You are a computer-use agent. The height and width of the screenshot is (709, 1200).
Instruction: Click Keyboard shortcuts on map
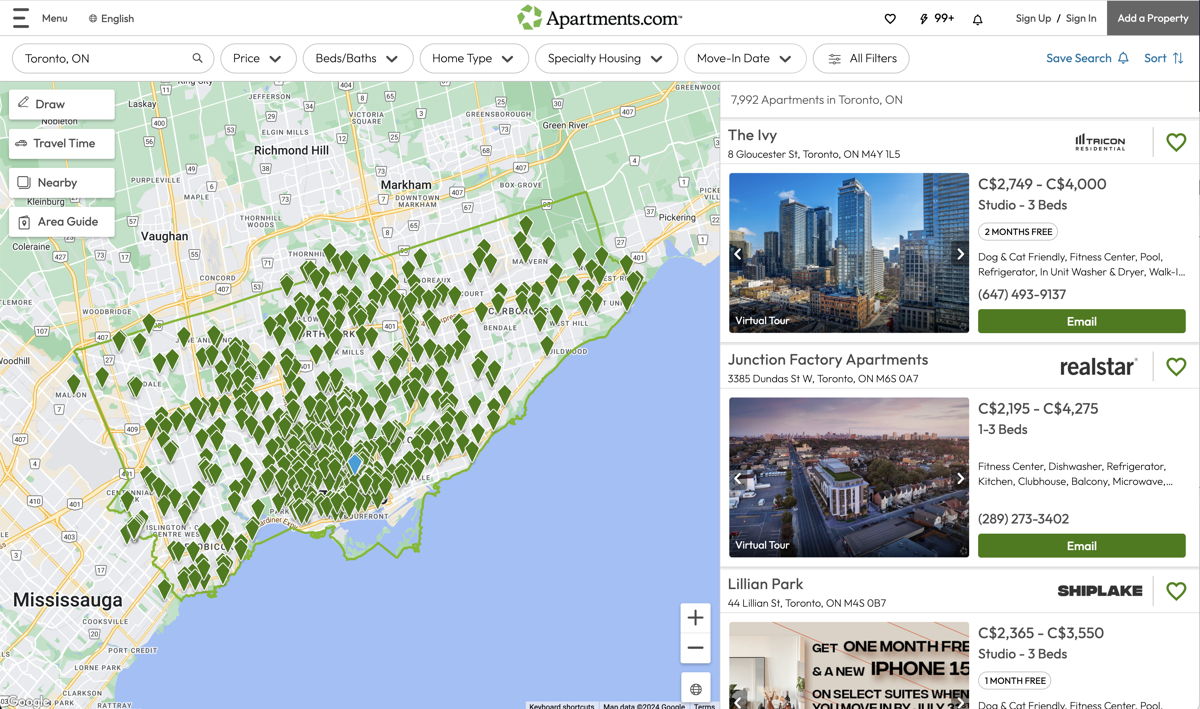562,705
